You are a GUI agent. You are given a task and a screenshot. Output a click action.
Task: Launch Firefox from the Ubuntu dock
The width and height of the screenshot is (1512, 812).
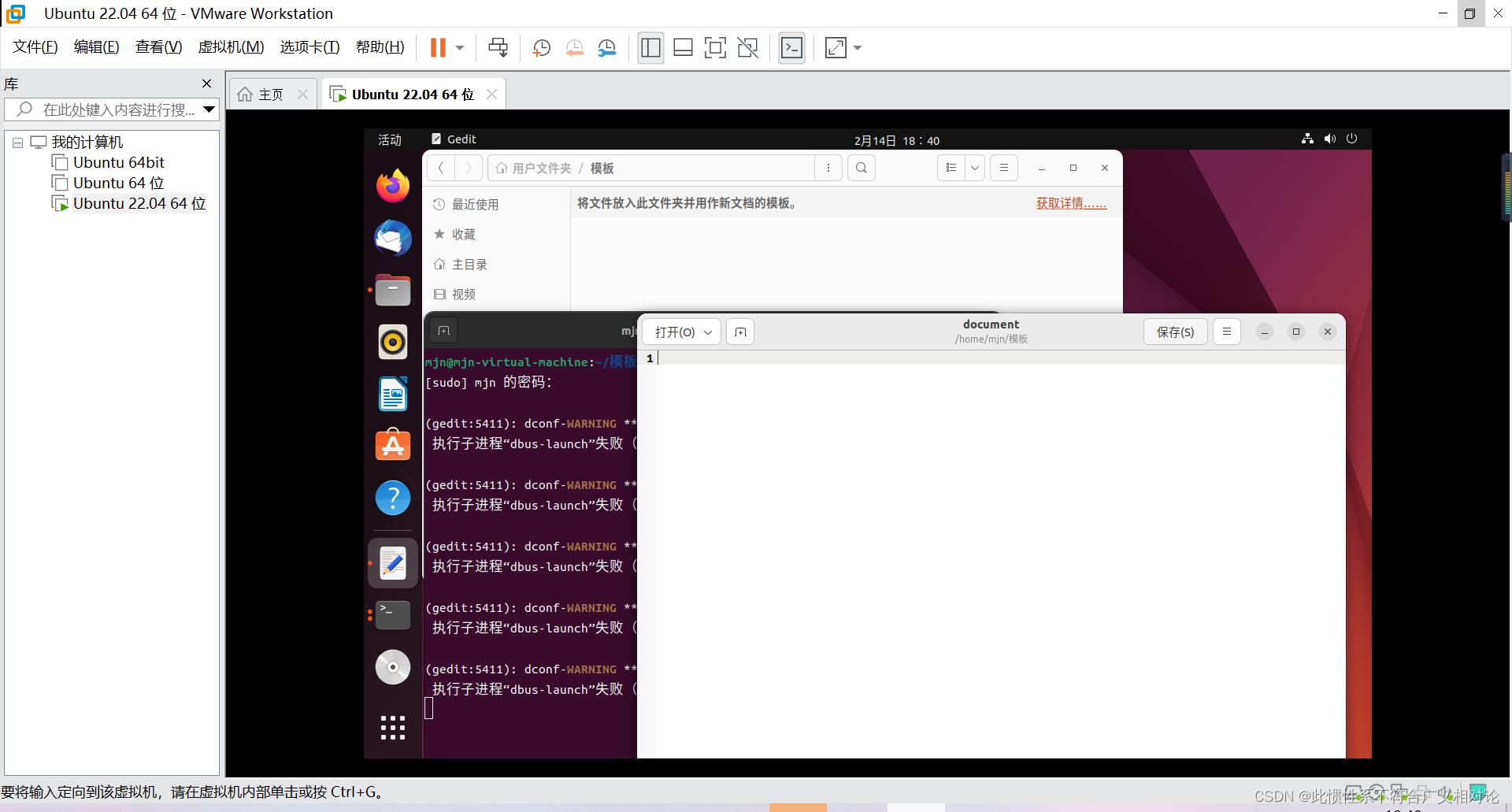click(x=392, y=186)
